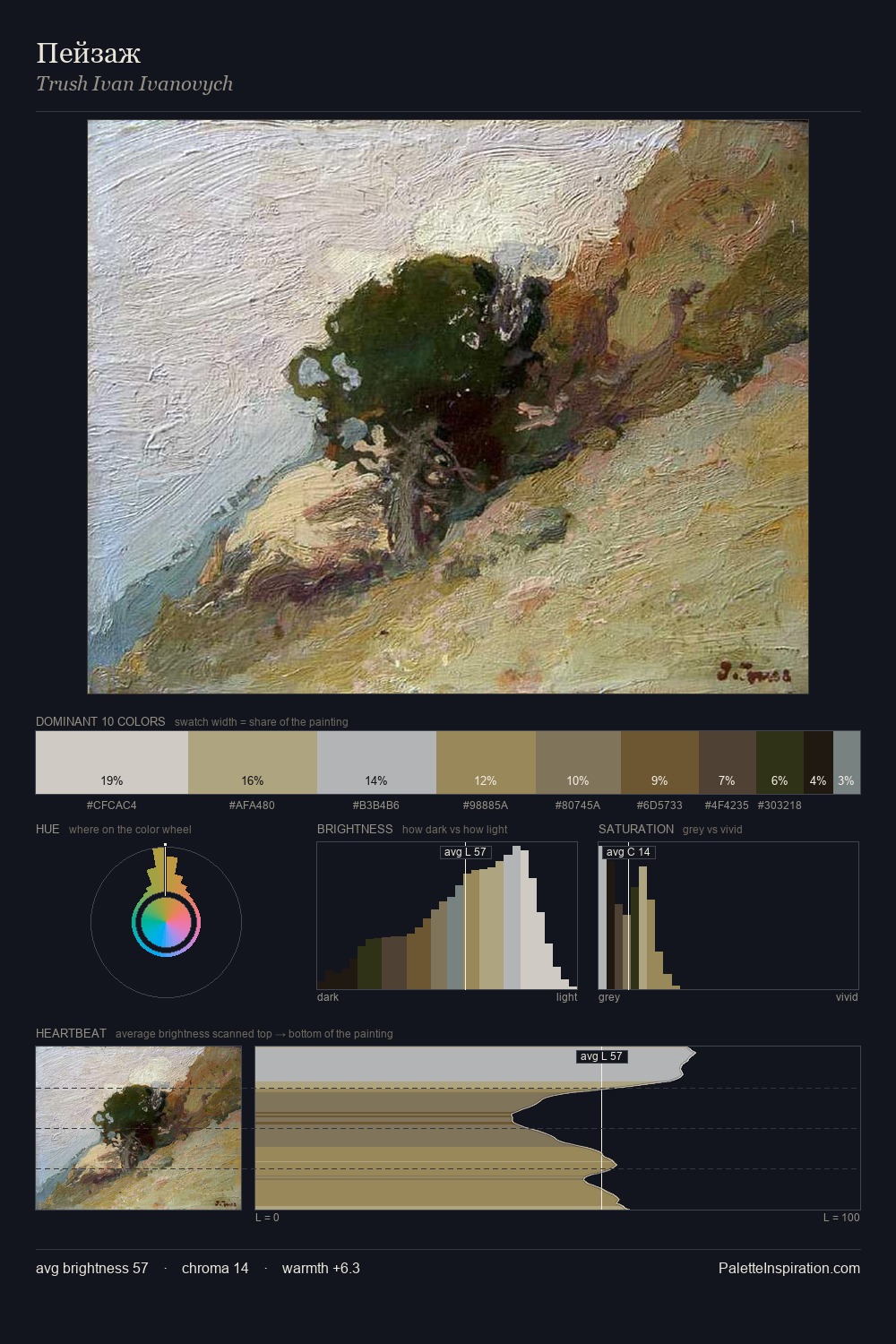
Task: Click the hex label '#98885A'
Action: click(x=486, y=805)
